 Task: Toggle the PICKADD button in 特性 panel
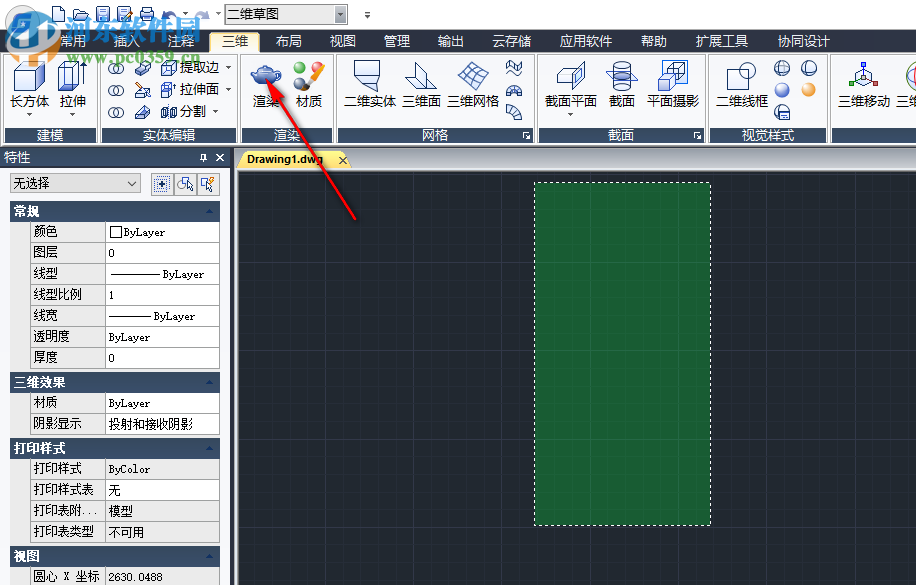[x=161, y=184]
